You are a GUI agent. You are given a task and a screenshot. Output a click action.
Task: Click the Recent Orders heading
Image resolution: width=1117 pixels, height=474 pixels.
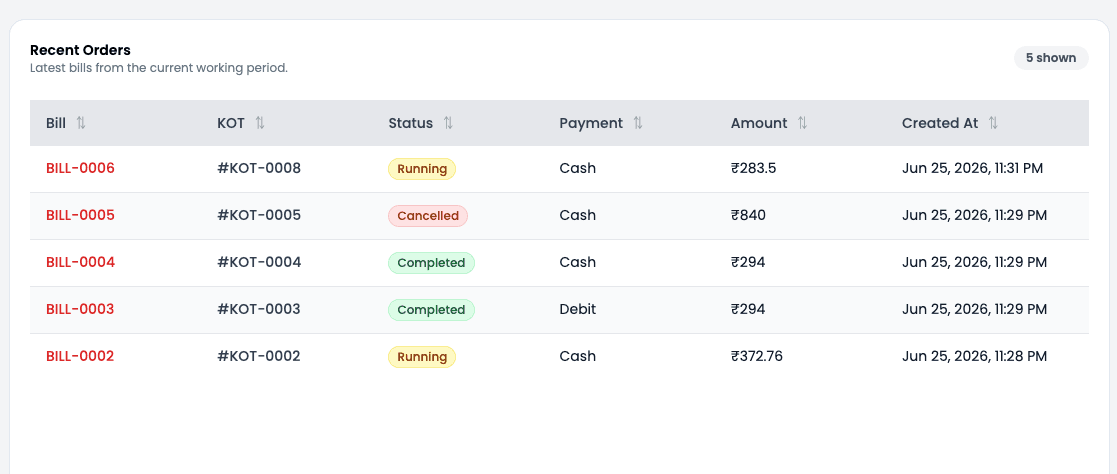(80, 51)
